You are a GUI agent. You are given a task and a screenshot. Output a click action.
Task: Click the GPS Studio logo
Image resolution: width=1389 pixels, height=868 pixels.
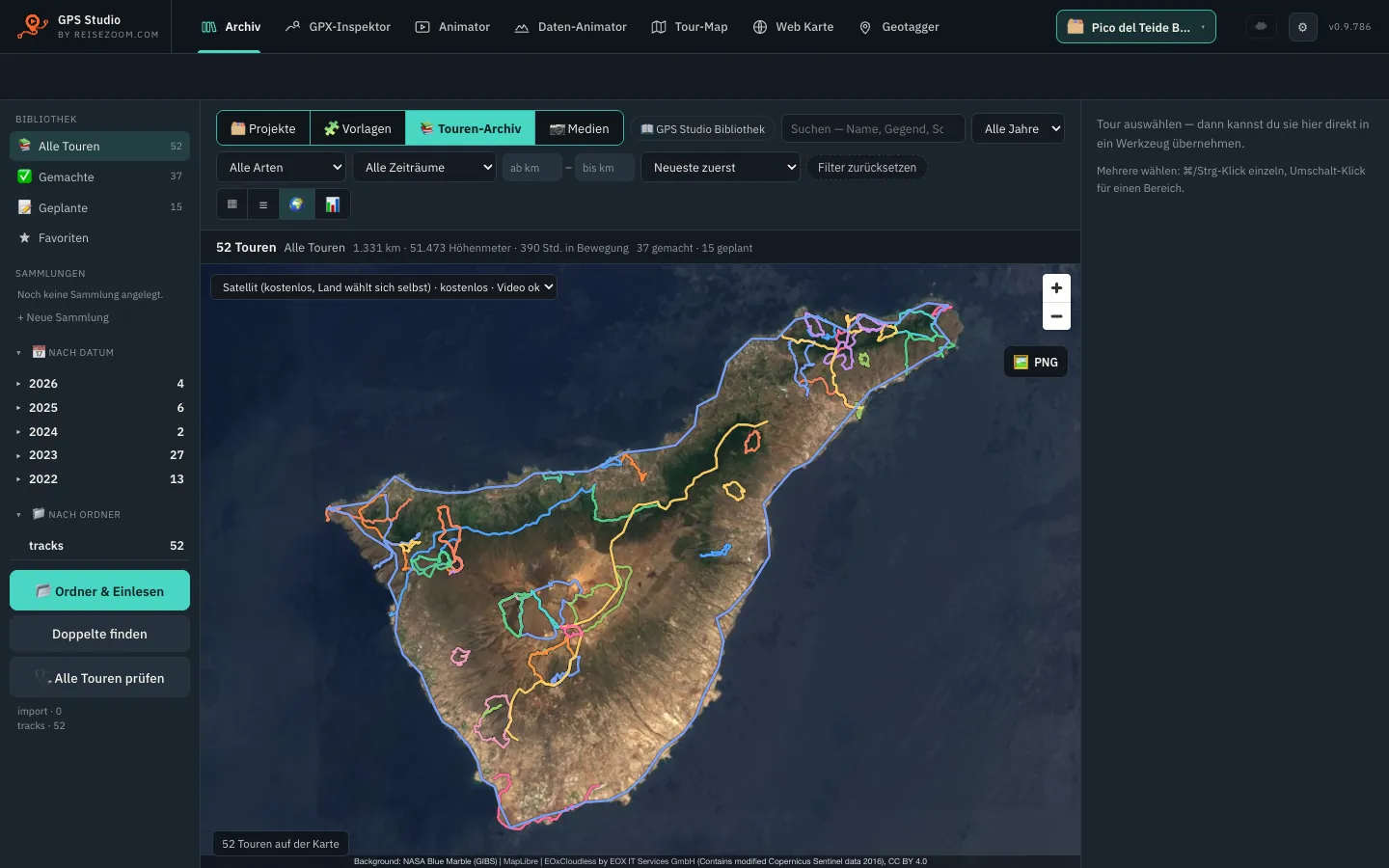point(87,26)
